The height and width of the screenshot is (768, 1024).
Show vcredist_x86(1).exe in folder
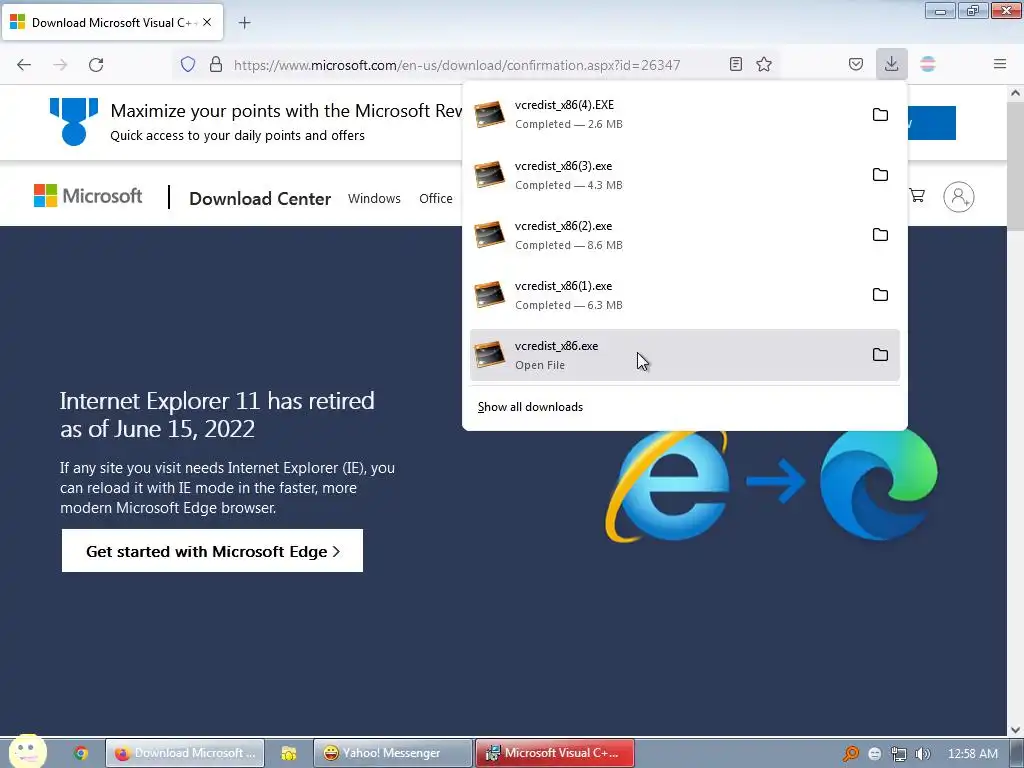tap(880, 295)
